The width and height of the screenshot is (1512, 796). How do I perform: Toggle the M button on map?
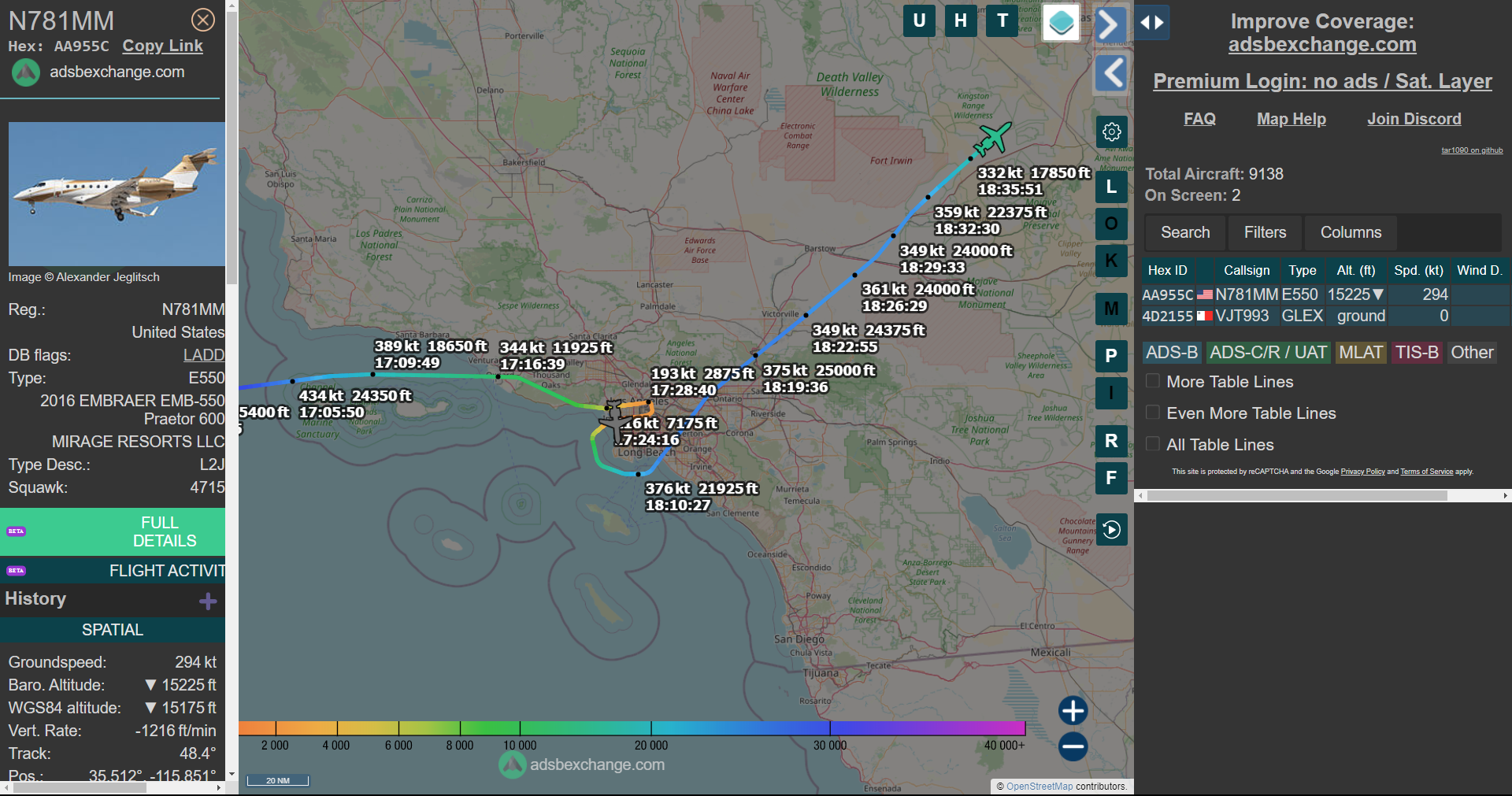pyautogui.click(x=1111, y=309)
